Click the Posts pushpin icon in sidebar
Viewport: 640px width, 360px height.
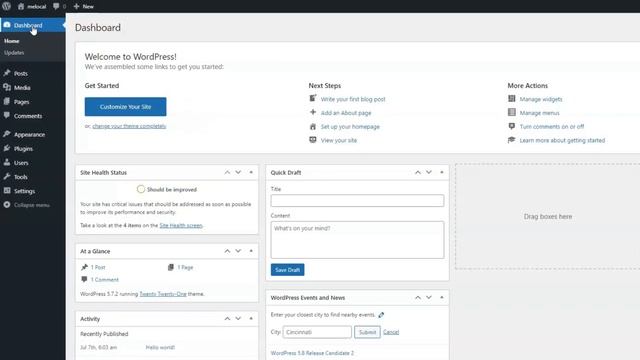[7, 73]
